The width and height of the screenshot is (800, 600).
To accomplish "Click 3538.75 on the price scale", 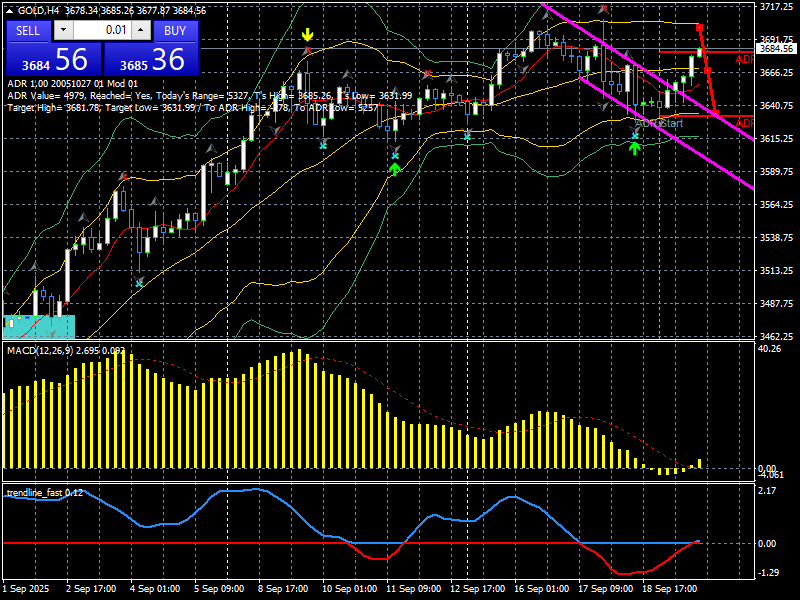I will coord(776,238).
